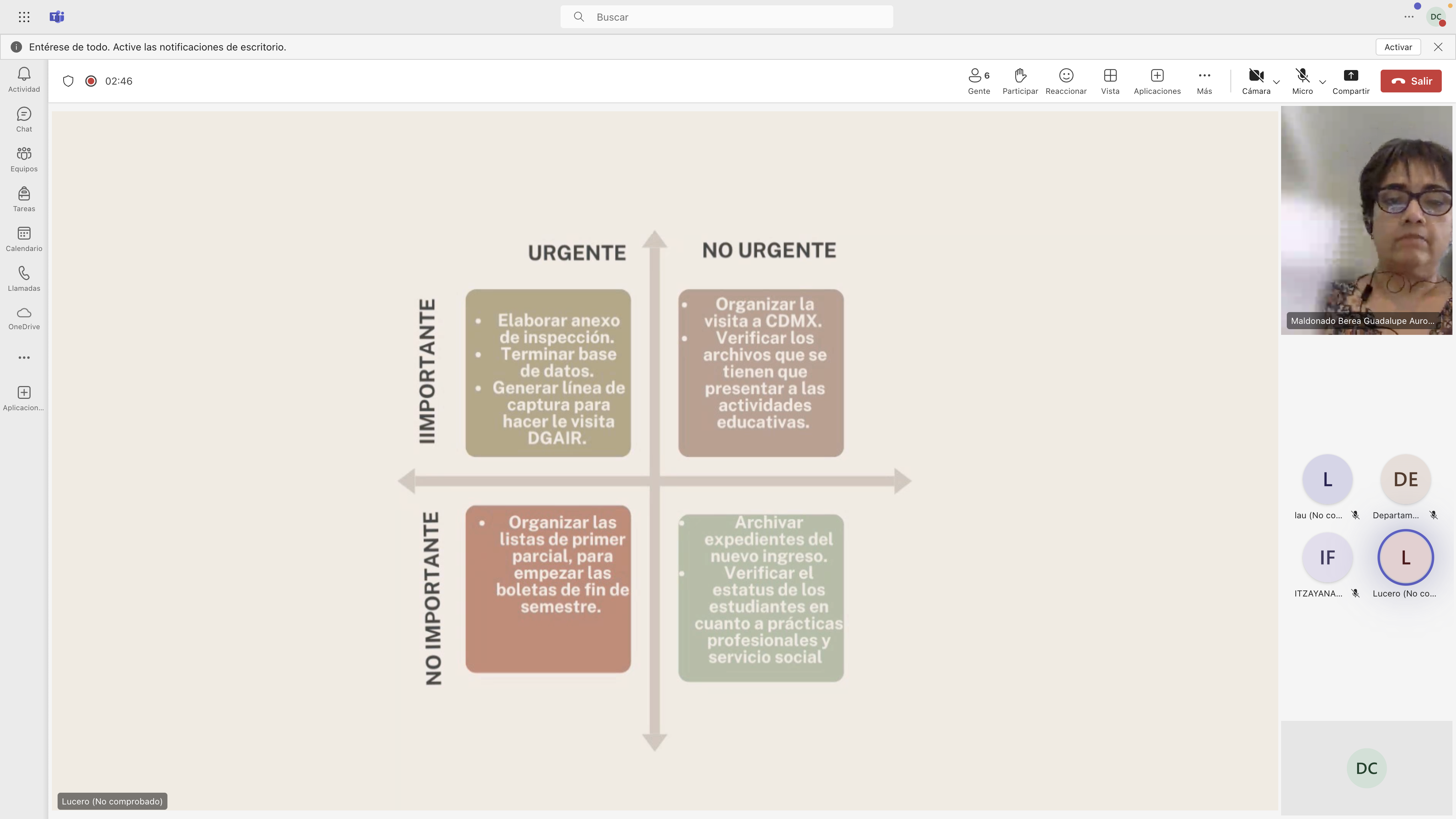
Task: Click the red recording indicator
Action: click(91, 81)
